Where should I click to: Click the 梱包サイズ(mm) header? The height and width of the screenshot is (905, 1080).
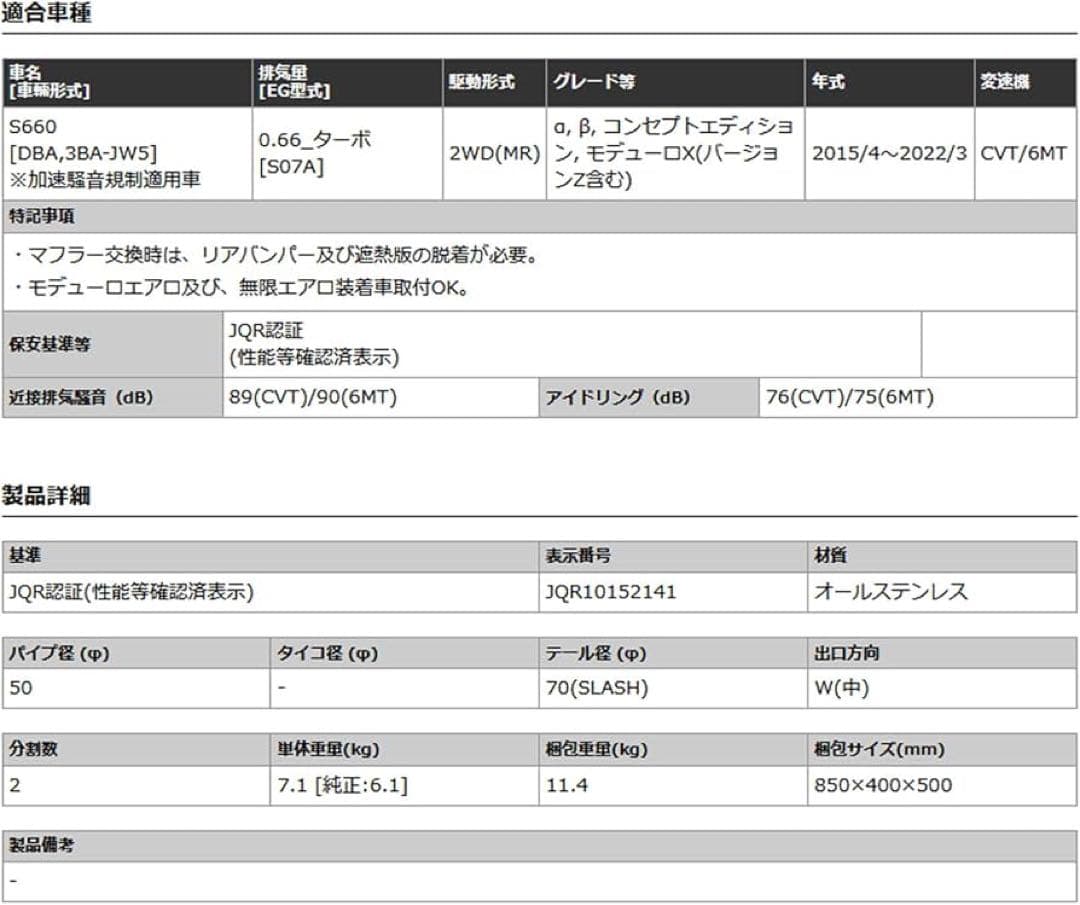tap(942, 749)
